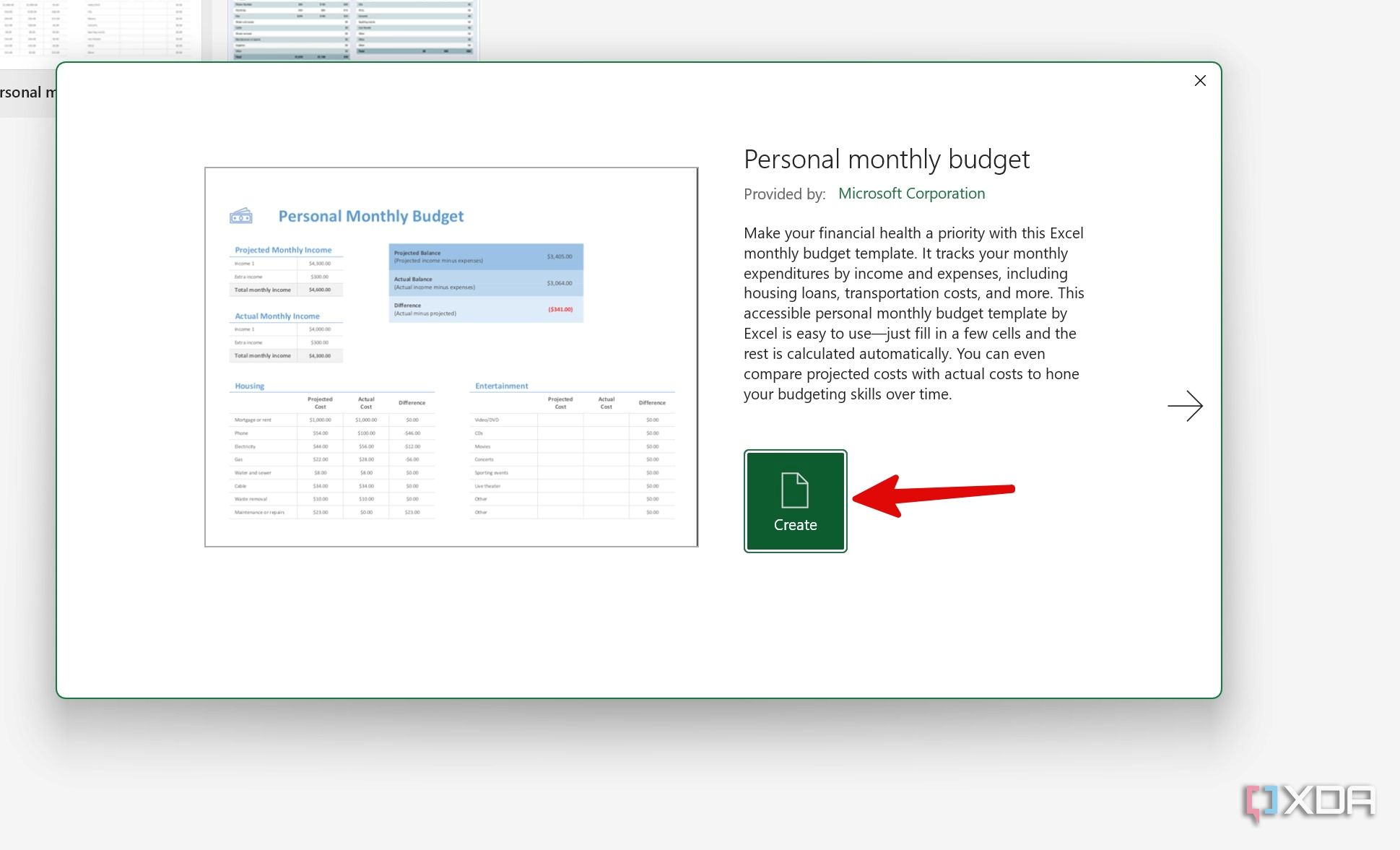Click the template description paragraph text
The image size is (1400, 850).
click(913, 313)
